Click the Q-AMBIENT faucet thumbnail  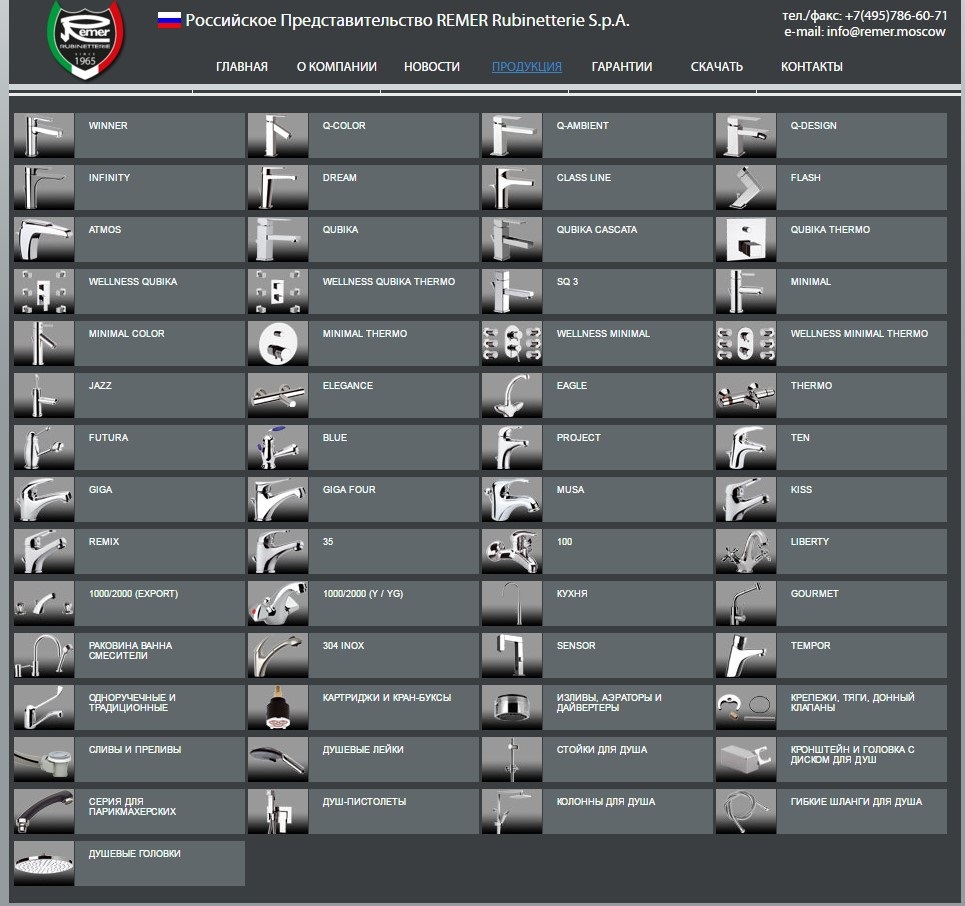tap(512, 135)
